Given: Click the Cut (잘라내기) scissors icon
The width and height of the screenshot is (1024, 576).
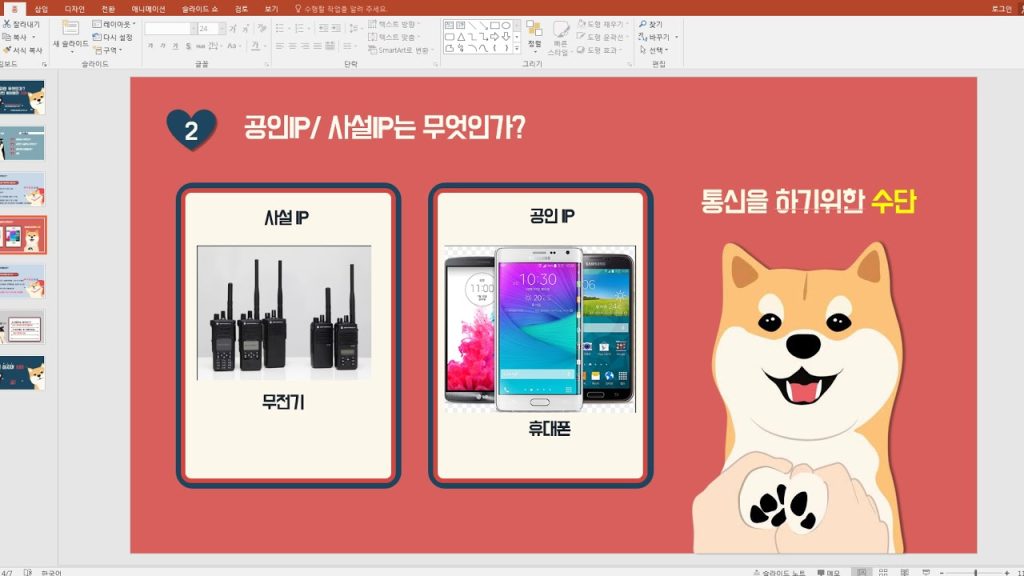Looking at the screenshot, I should point(7,23).
